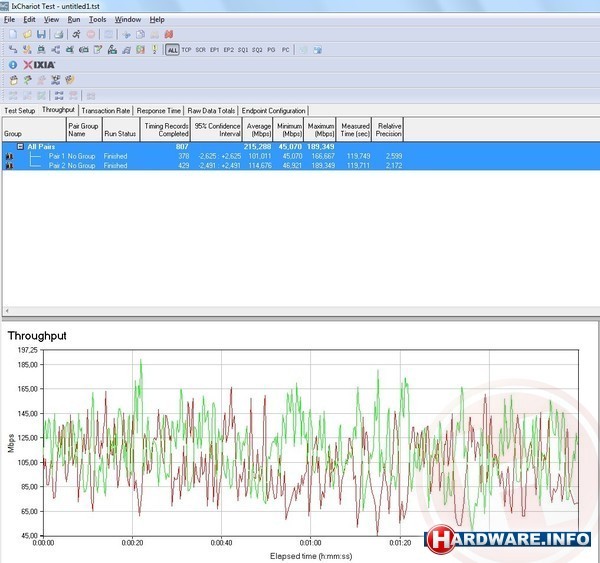Click the last icon in the fourth toolbar row
This screenshot has height=563, width=600.
(70, 80)
